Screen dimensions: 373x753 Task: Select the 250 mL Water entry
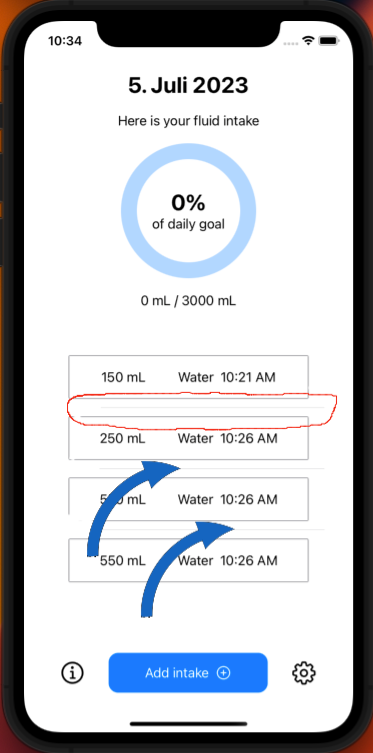188,438
